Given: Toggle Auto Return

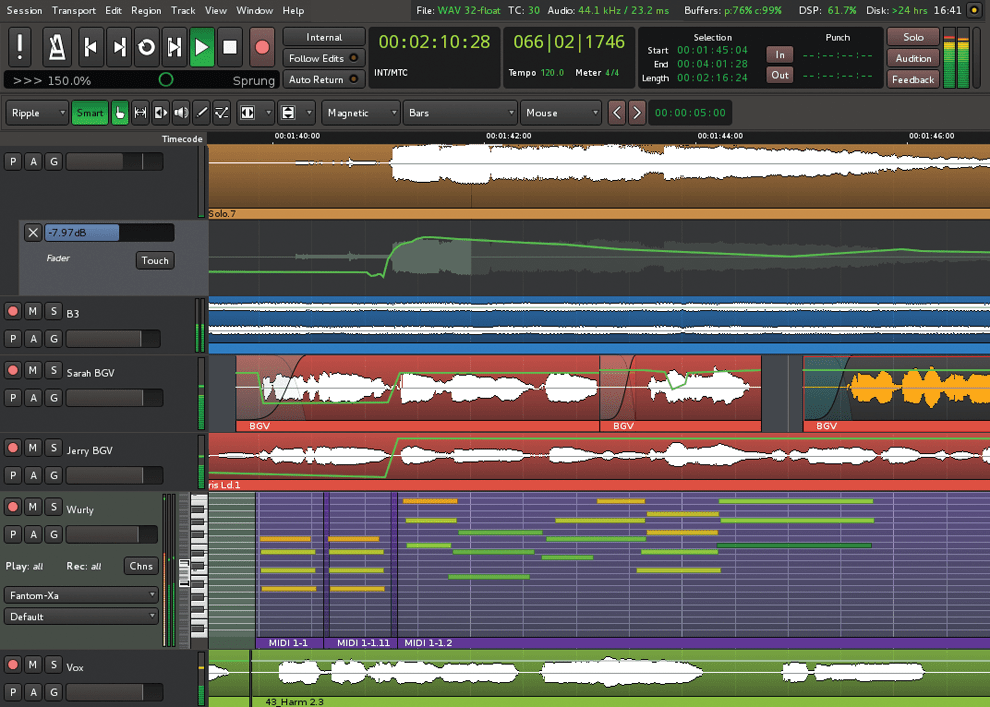Looking at the screenshot, I should [323, 79].
